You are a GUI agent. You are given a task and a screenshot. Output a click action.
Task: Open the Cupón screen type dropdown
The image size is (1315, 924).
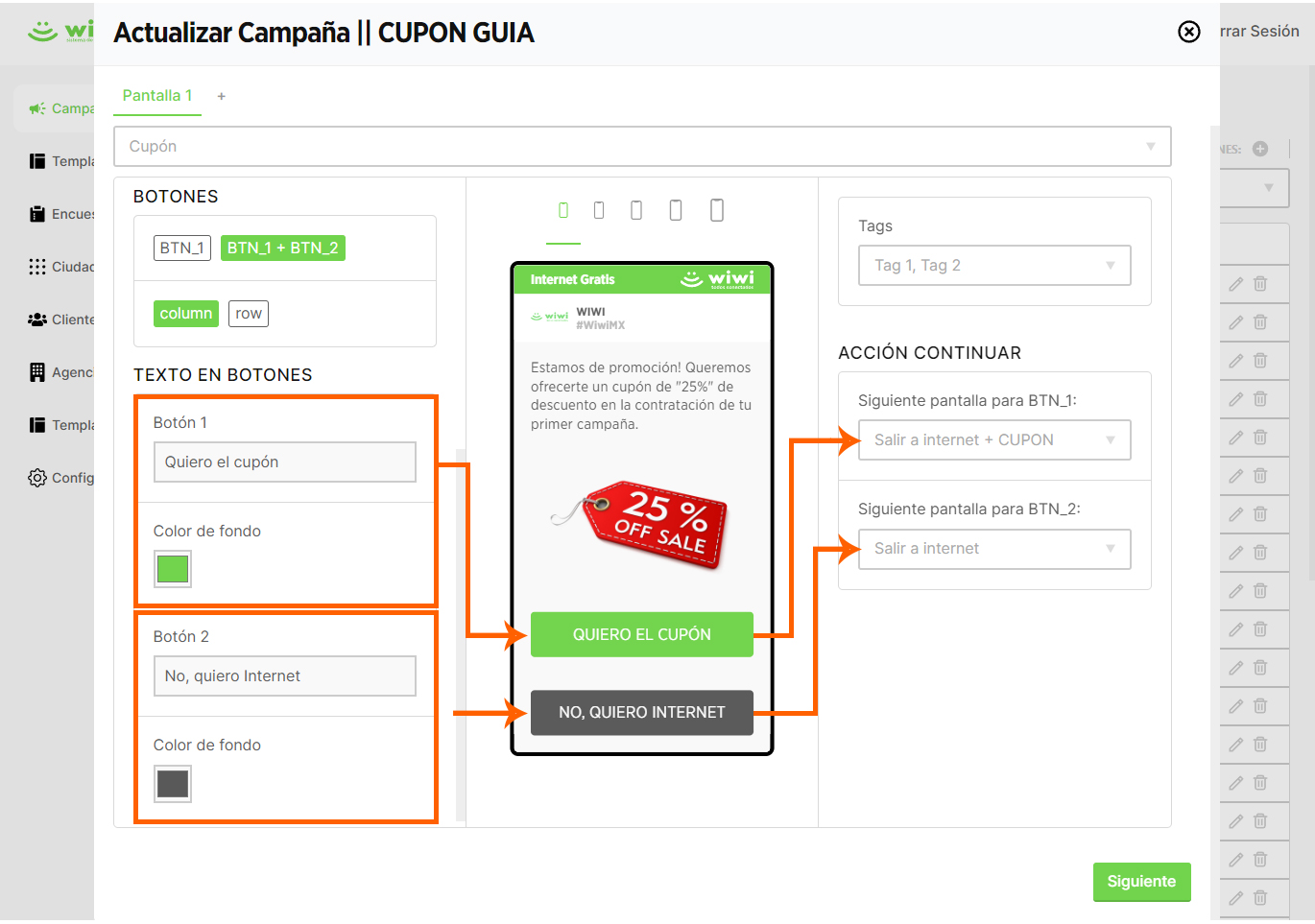[x=642, y=147]
